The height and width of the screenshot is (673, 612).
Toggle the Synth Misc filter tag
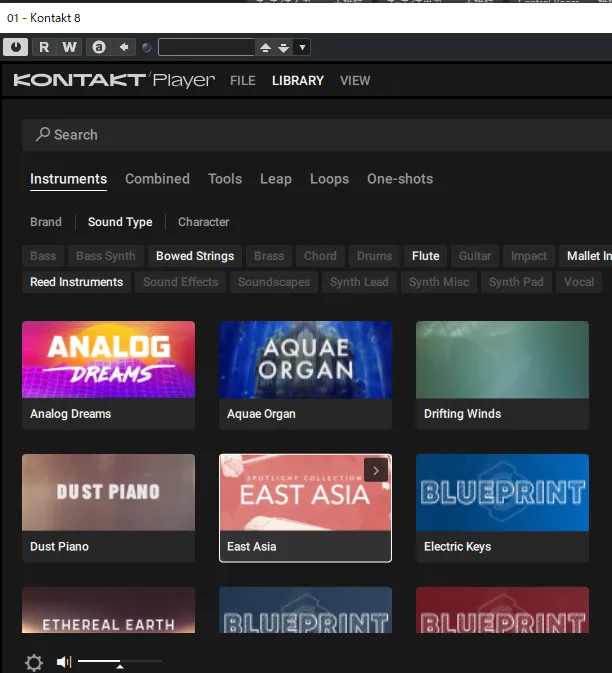point(439,282)
